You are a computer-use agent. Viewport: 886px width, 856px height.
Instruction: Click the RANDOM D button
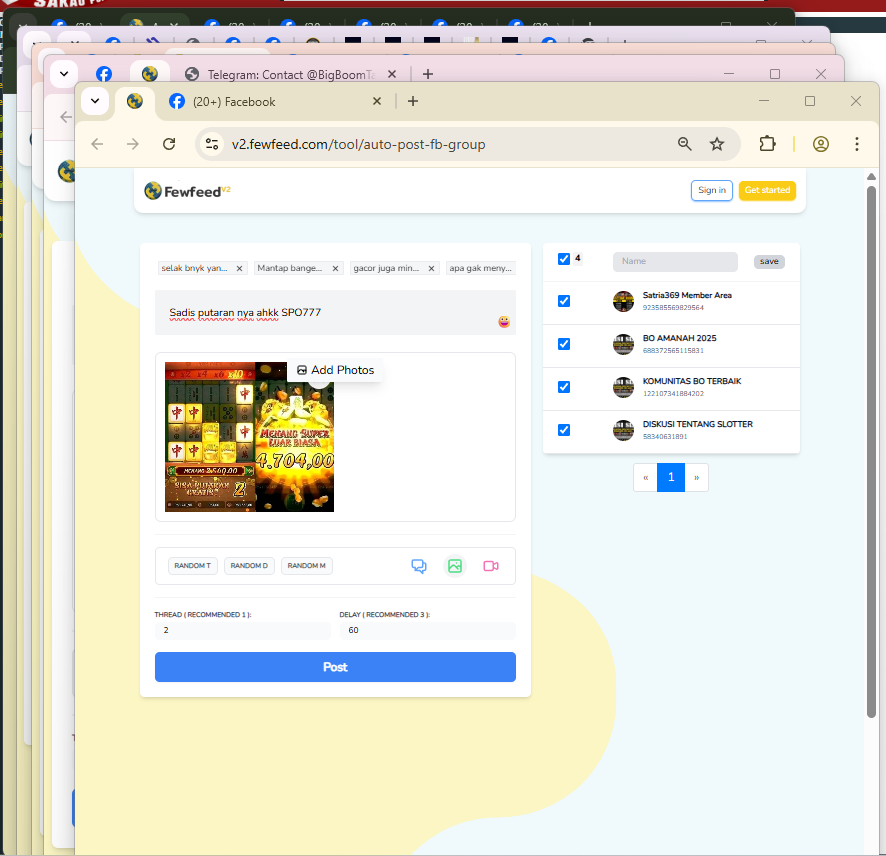click(x=249, y=566)
